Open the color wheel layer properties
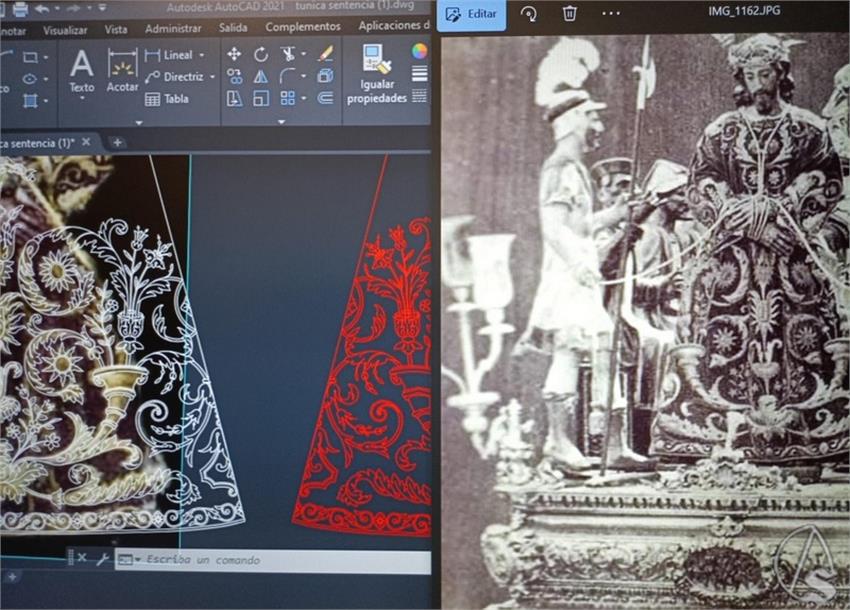 click(x=419, y=51)
